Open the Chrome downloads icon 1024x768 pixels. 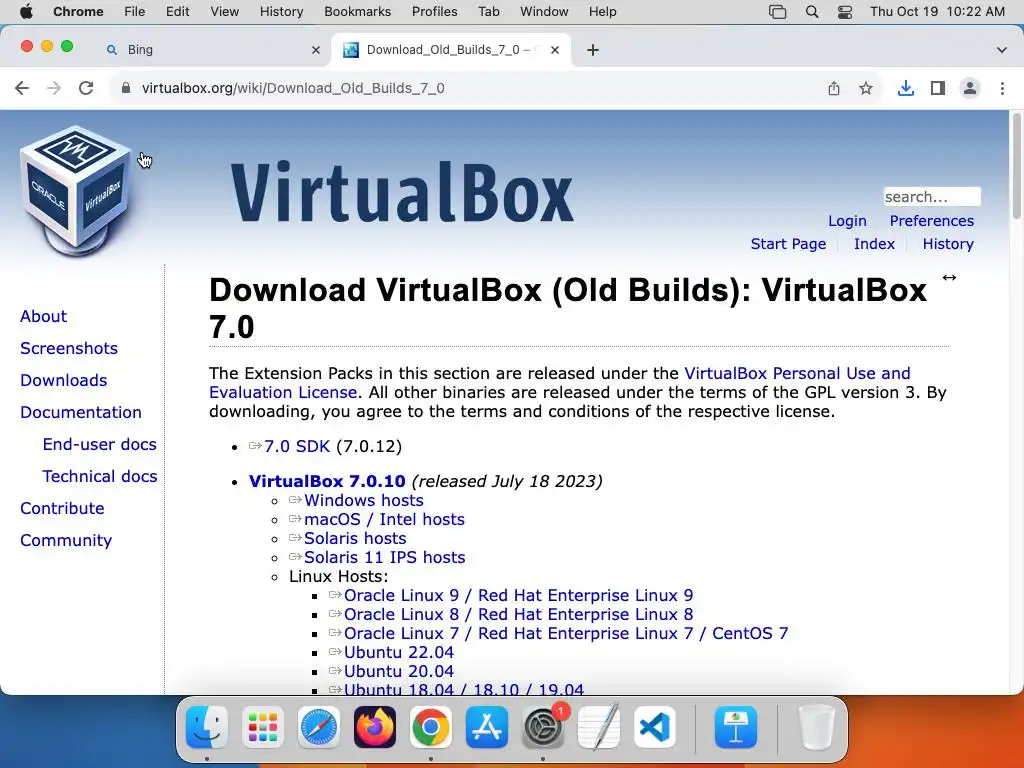click(x=906, y=88)
